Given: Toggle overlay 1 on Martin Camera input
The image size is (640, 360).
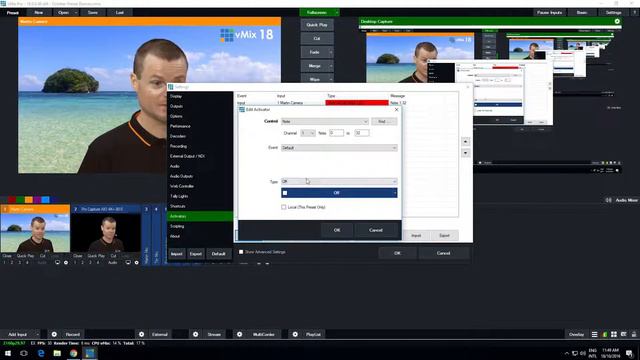Looking at the screenshot, I should point(4,262).
